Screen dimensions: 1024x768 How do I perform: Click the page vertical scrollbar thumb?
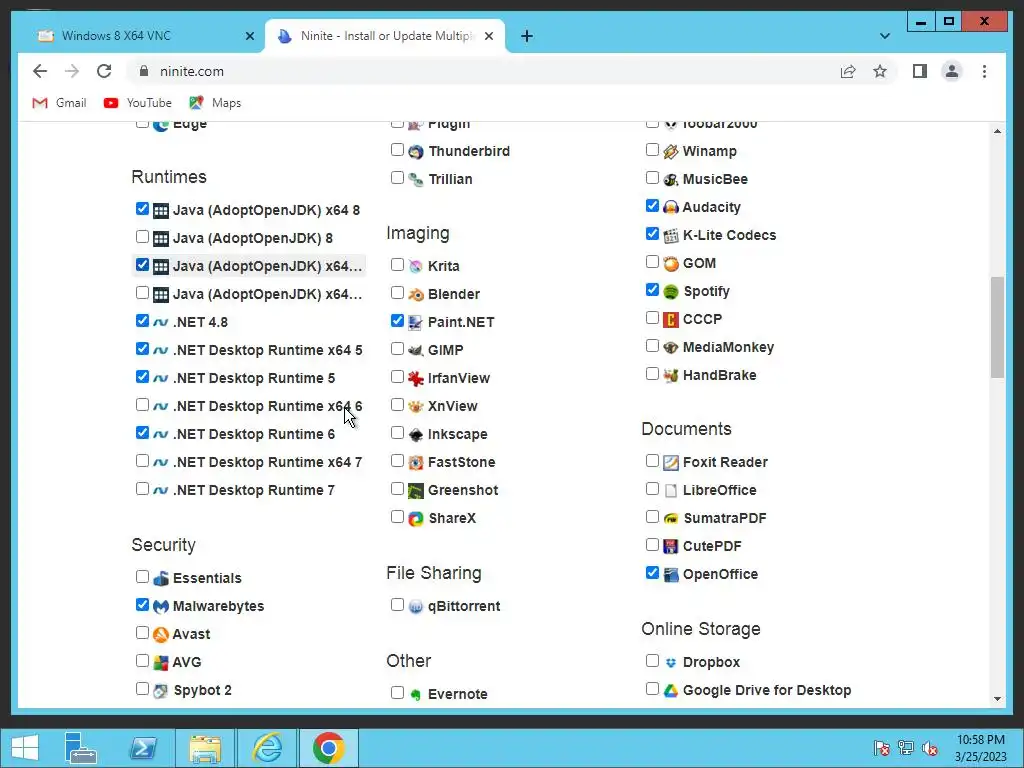pyautogui.click(x=997, y=327)
